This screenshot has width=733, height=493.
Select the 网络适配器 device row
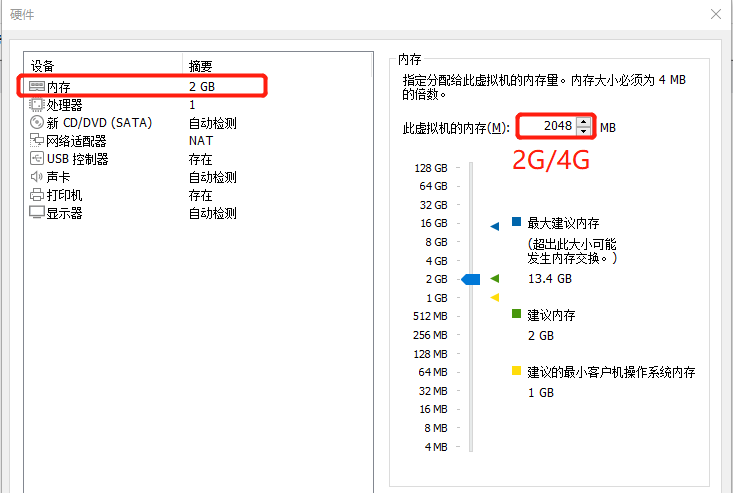pyautogui.click(x=199, y=141)
